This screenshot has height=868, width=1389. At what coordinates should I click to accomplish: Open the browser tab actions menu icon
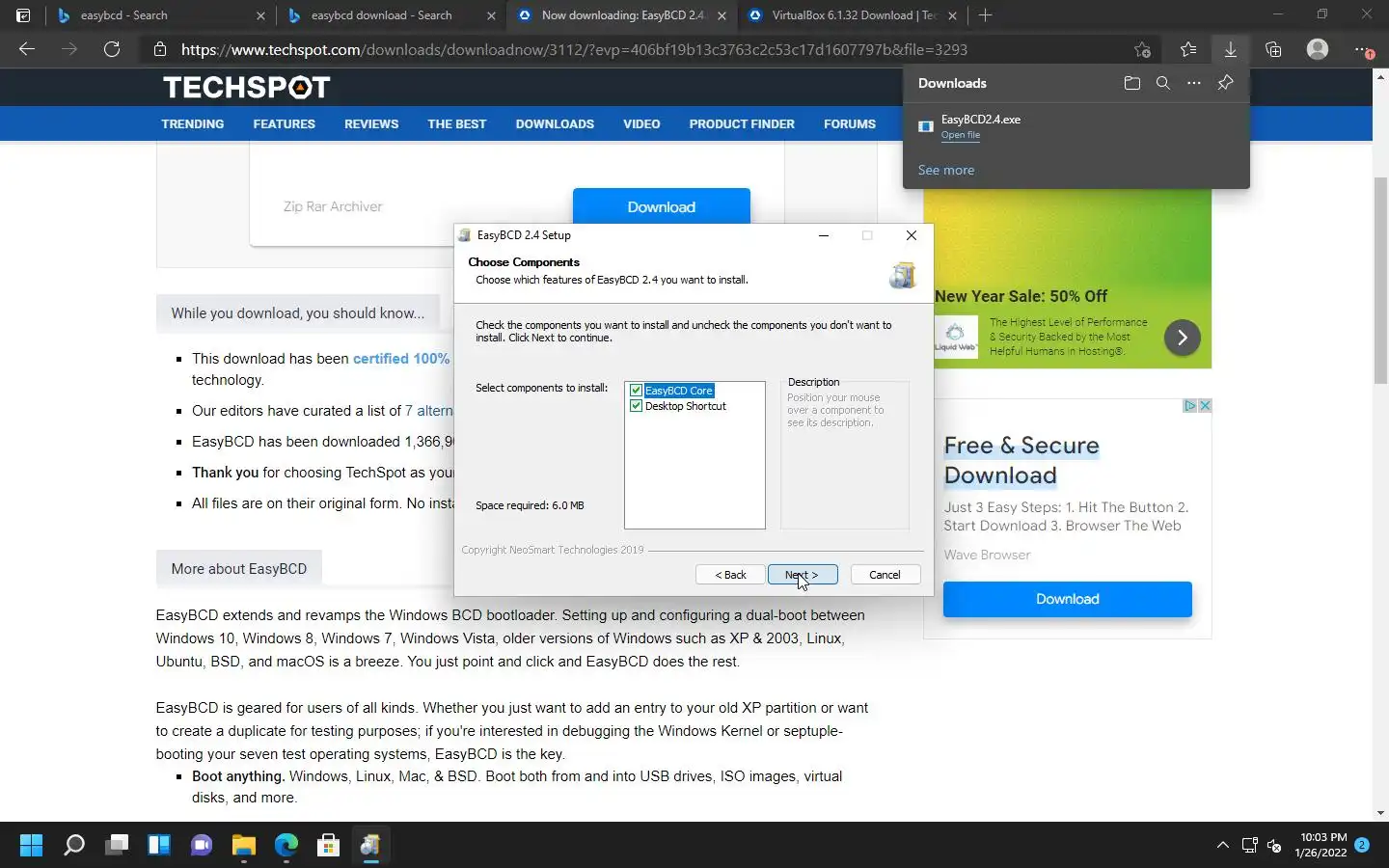click(x=23, y=15)
